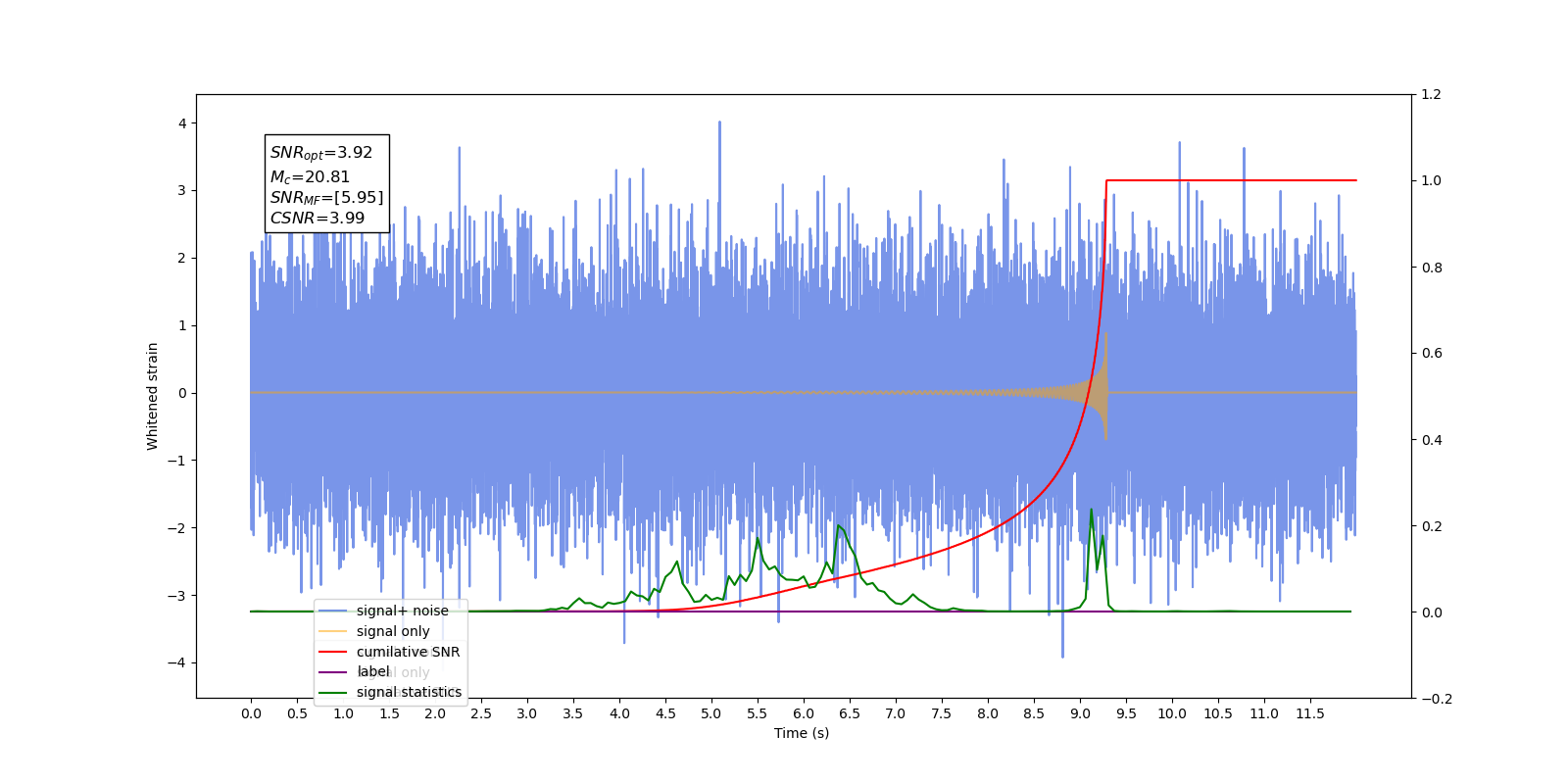
Task: Click the SNRMF=[5.95] annotation text
Action: [326, 198]
